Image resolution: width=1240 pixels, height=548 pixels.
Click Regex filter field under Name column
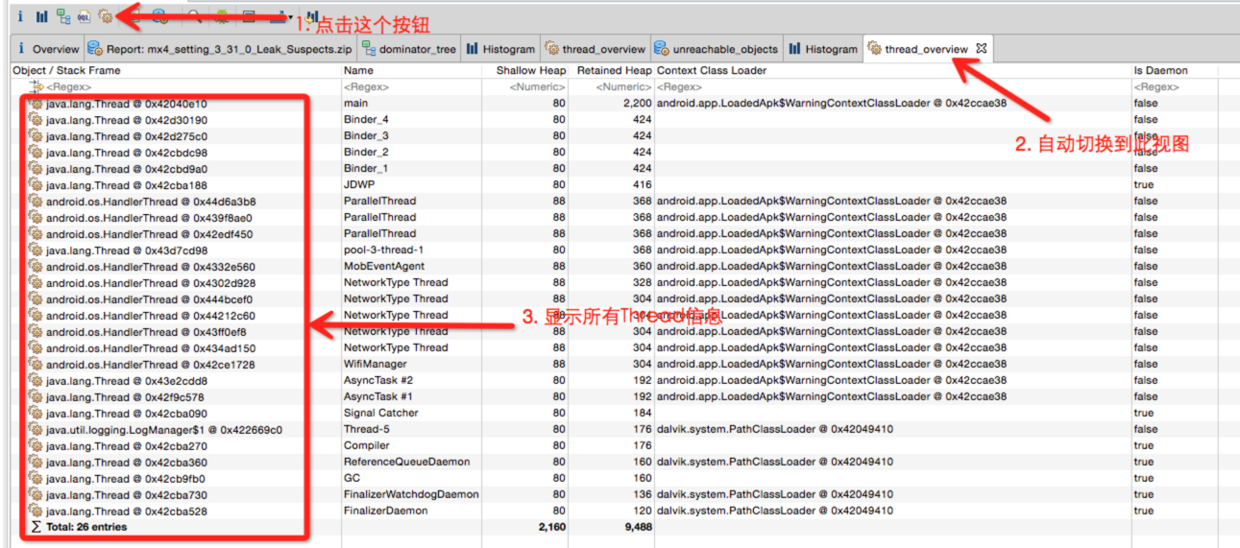pyautogui.click(x=365, y=88)
